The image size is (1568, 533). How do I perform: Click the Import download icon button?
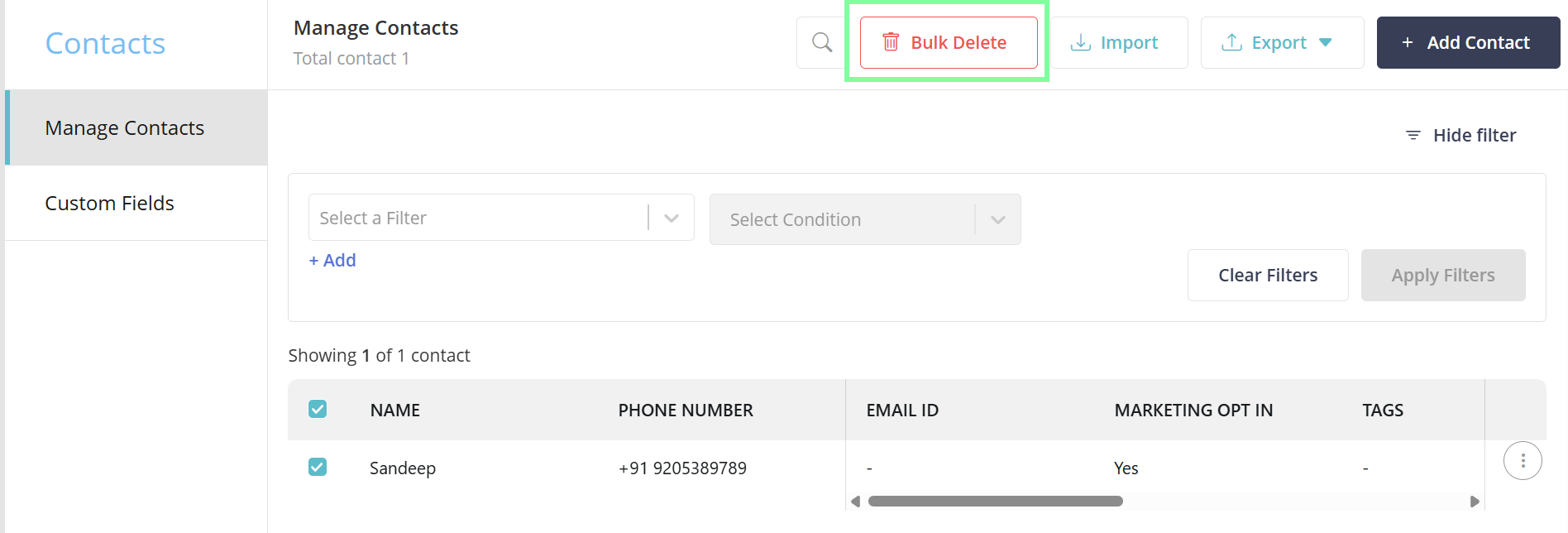point(1114,42)
